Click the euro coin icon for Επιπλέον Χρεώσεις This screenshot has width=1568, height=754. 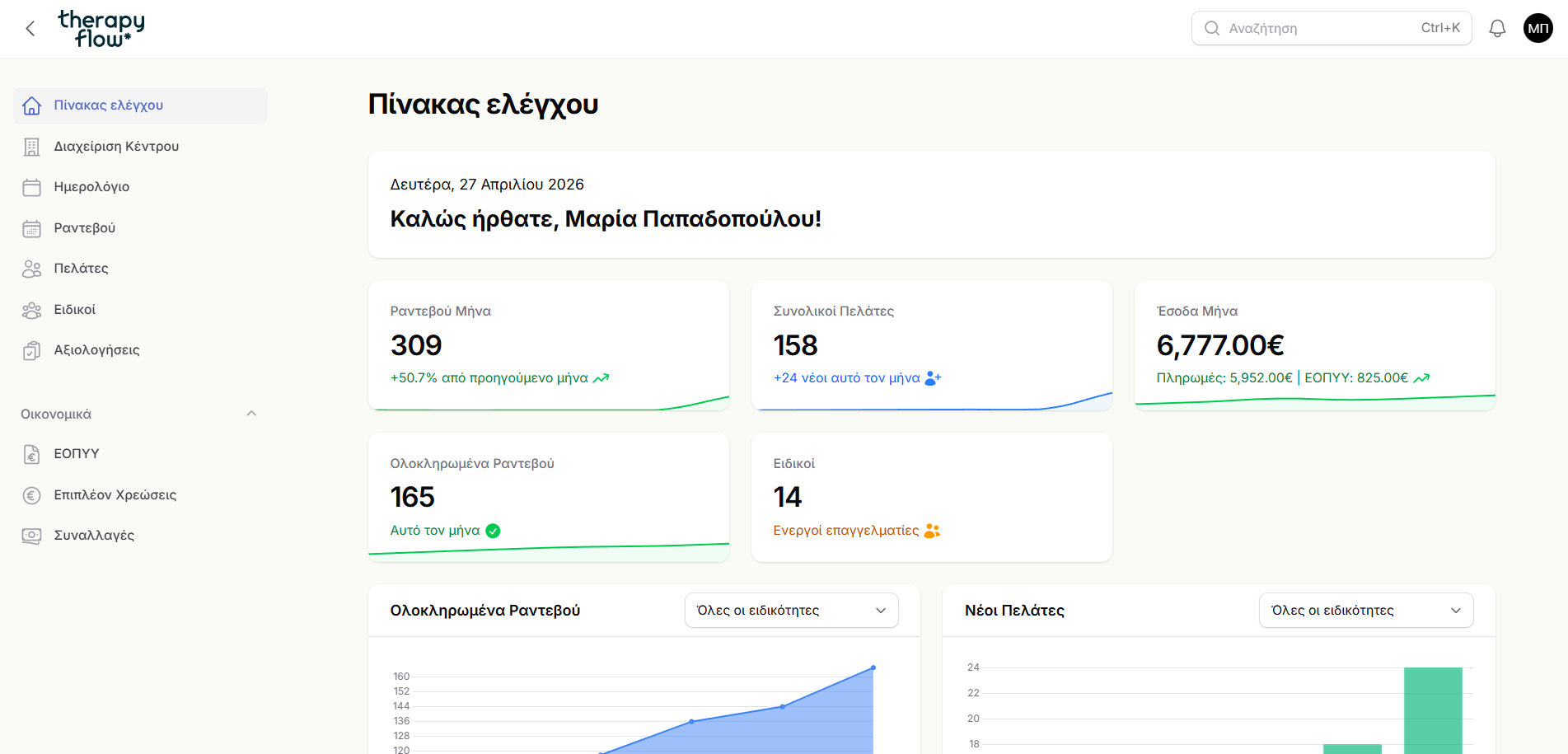coord(31,495)
